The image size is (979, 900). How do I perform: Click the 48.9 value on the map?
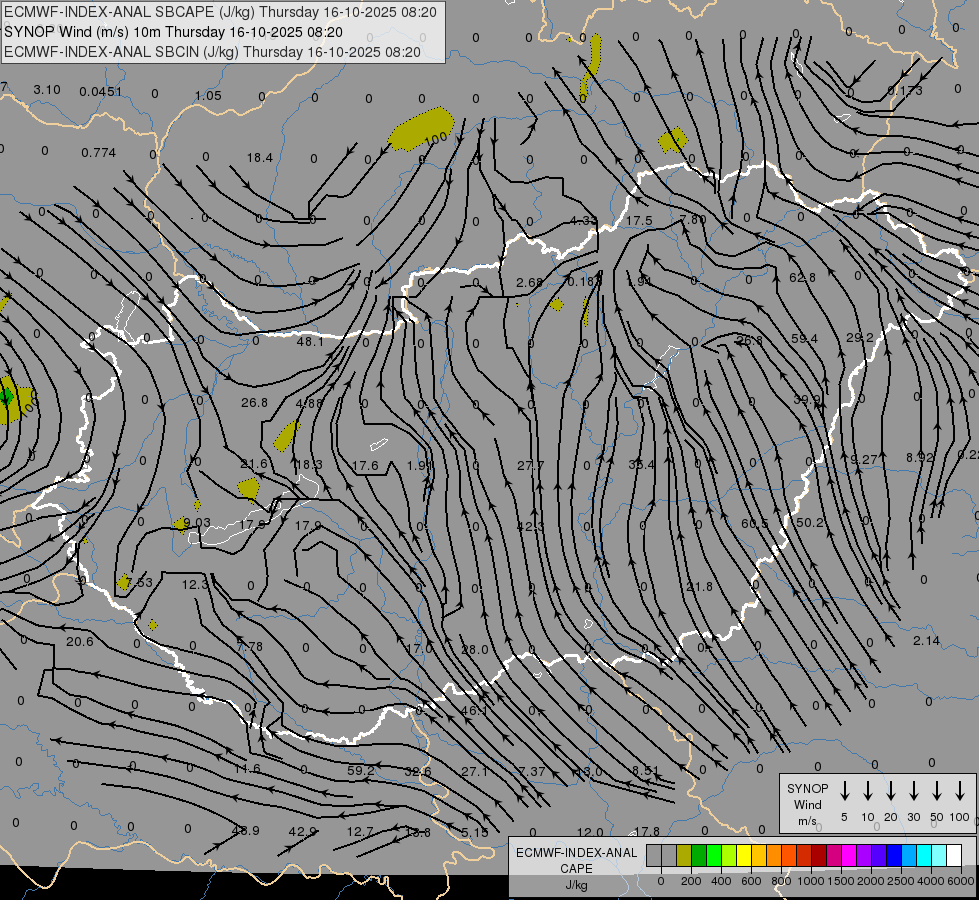(x=245, y=831)
